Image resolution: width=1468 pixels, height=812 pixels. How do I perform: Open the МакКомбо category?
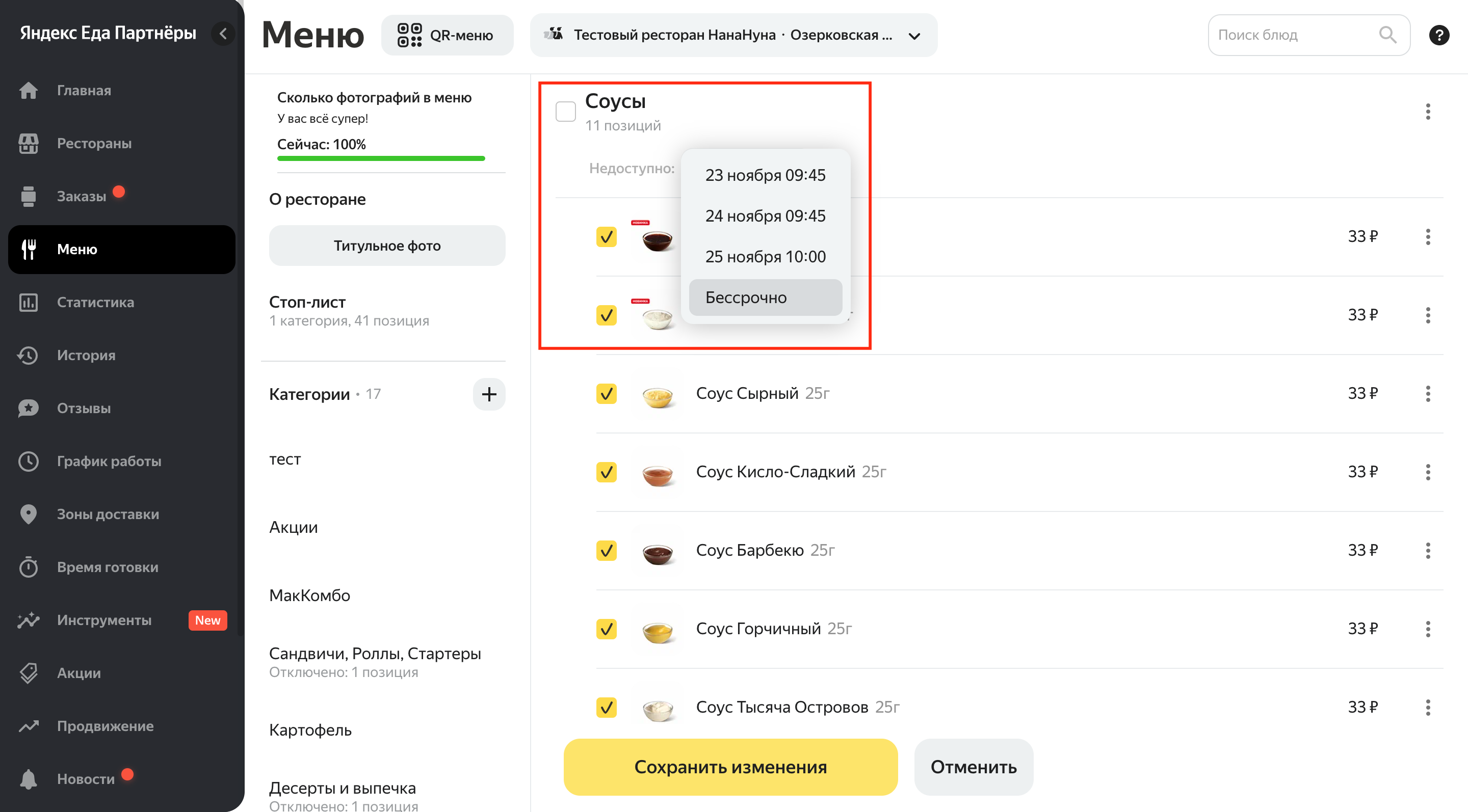click(309, 596)
